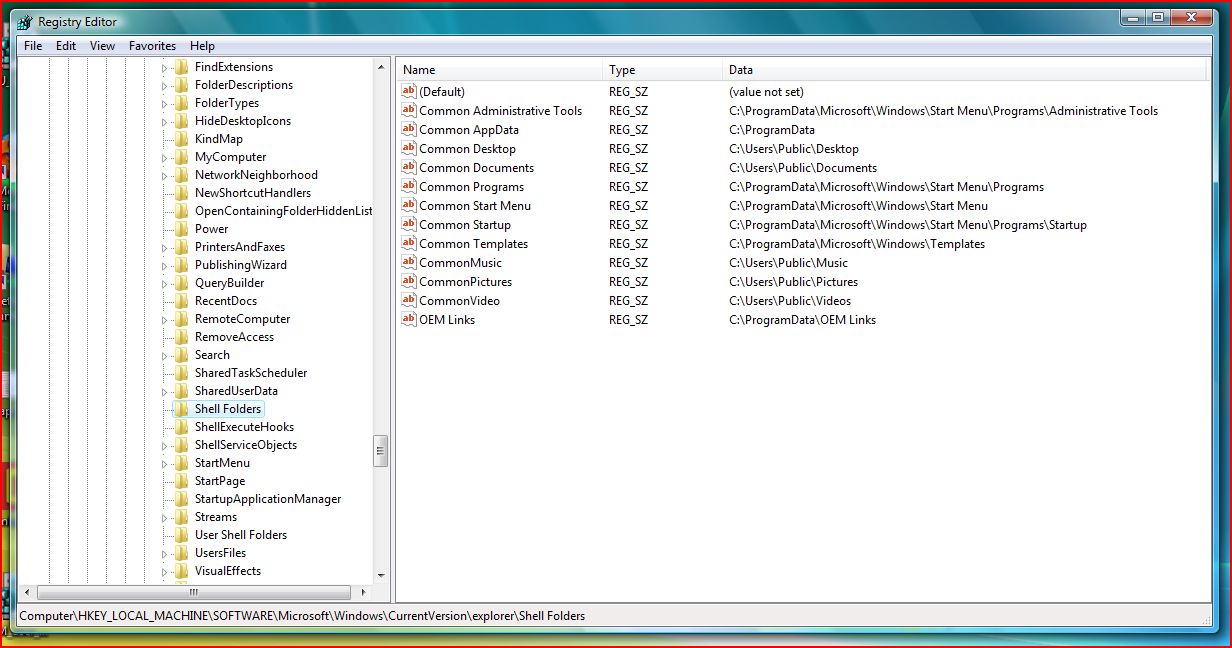Select the QueryBuilder key name

pos(228,283)
